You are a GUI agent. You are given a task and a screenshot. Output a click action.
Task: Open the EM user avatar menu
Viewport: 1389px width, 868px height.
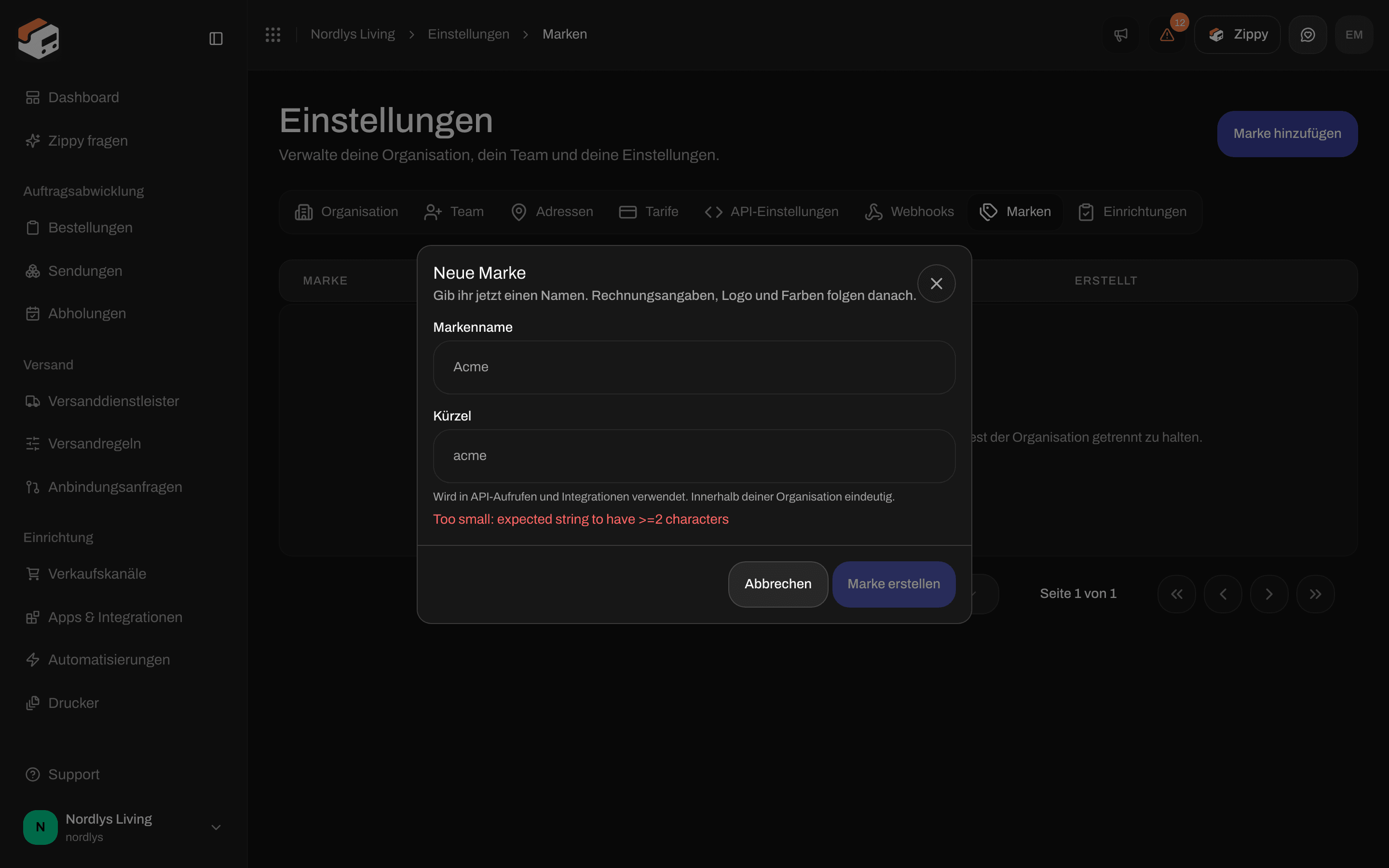pyautogui.click(x=1354, y=35)
